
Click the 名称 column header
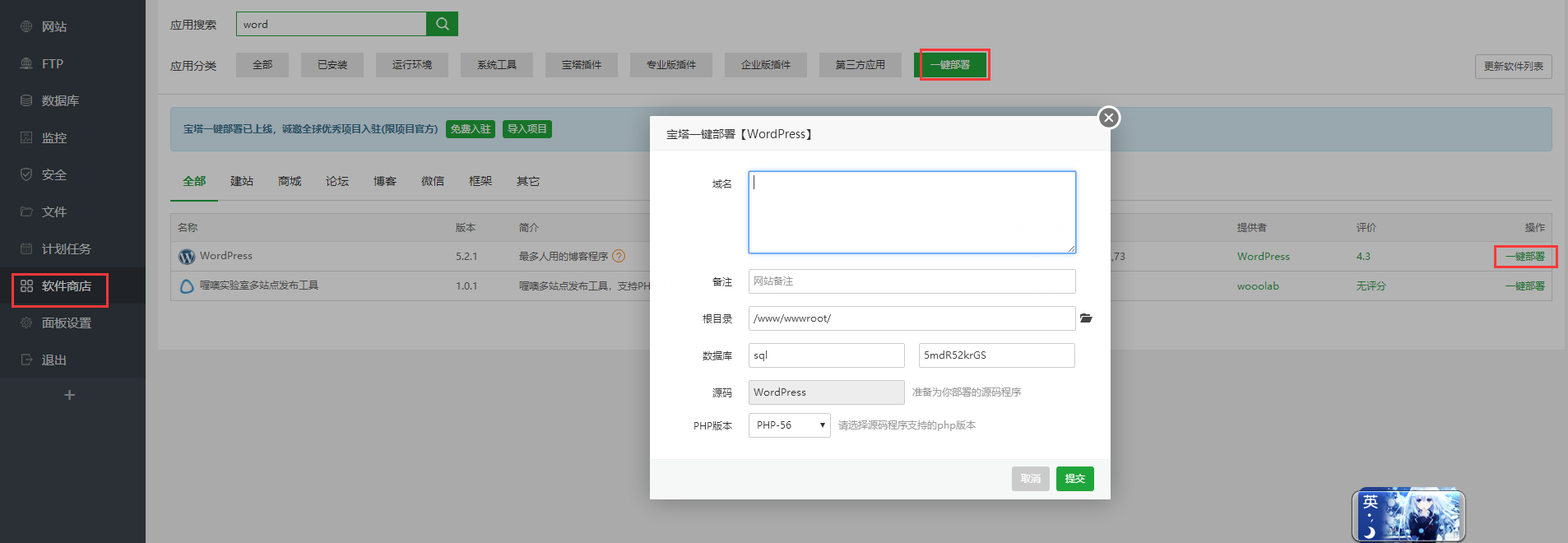coord(188,228)
